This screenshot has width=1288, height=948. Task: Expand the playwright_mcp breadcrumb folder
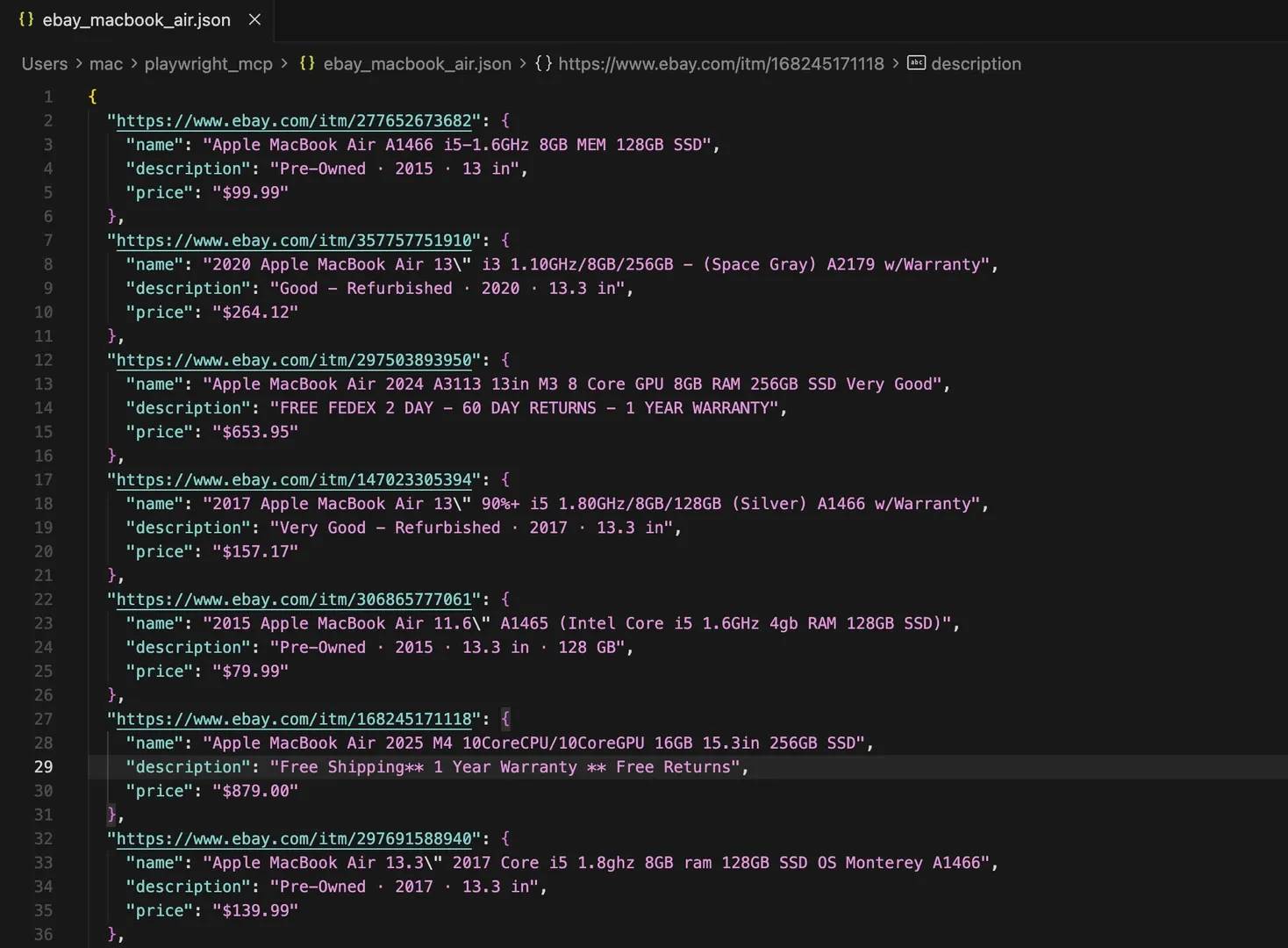point(208,64)
